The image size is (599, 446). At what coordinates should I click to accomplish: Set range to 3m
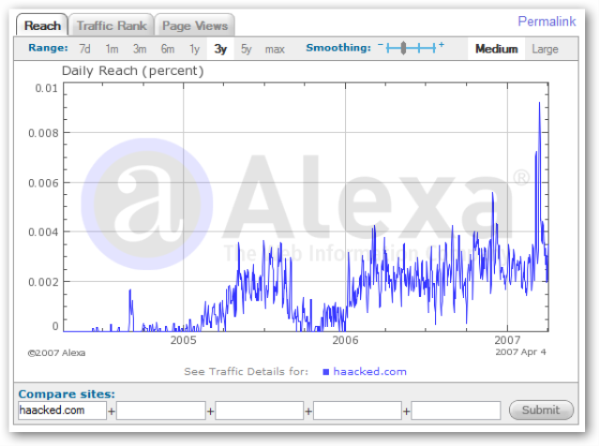coord(139,49)
